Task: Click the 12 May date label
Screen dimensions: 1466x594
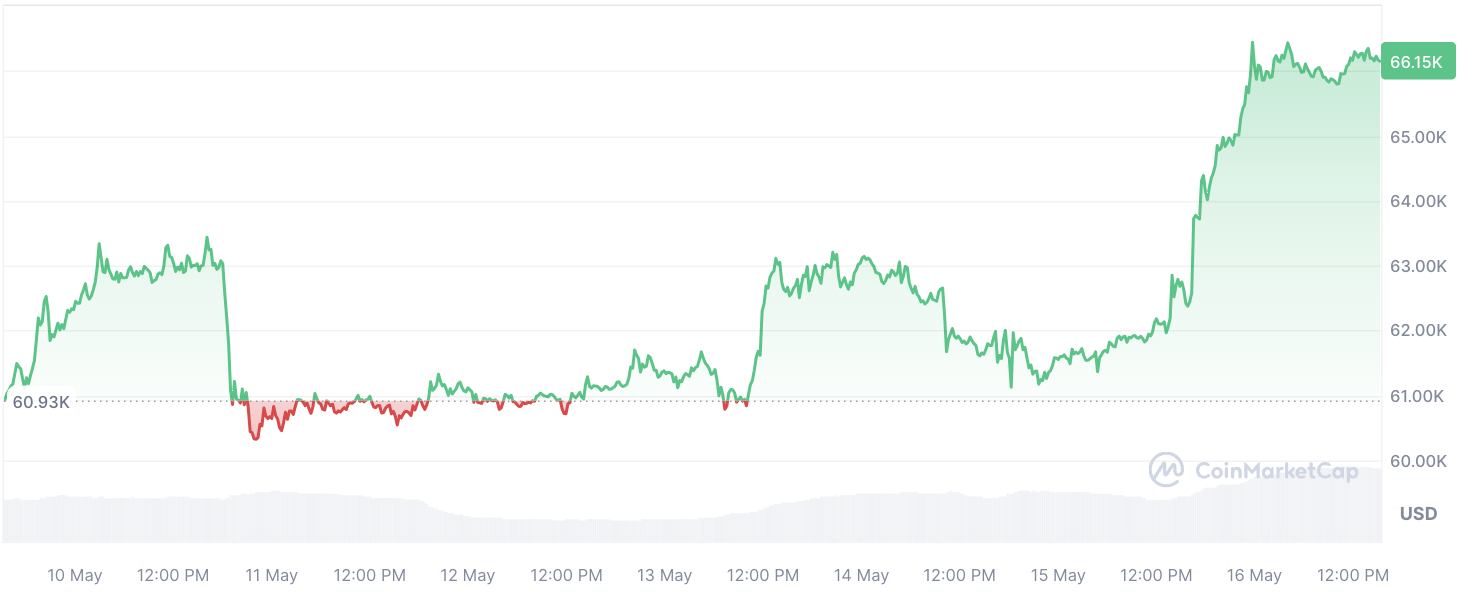Action: point(468,575)
